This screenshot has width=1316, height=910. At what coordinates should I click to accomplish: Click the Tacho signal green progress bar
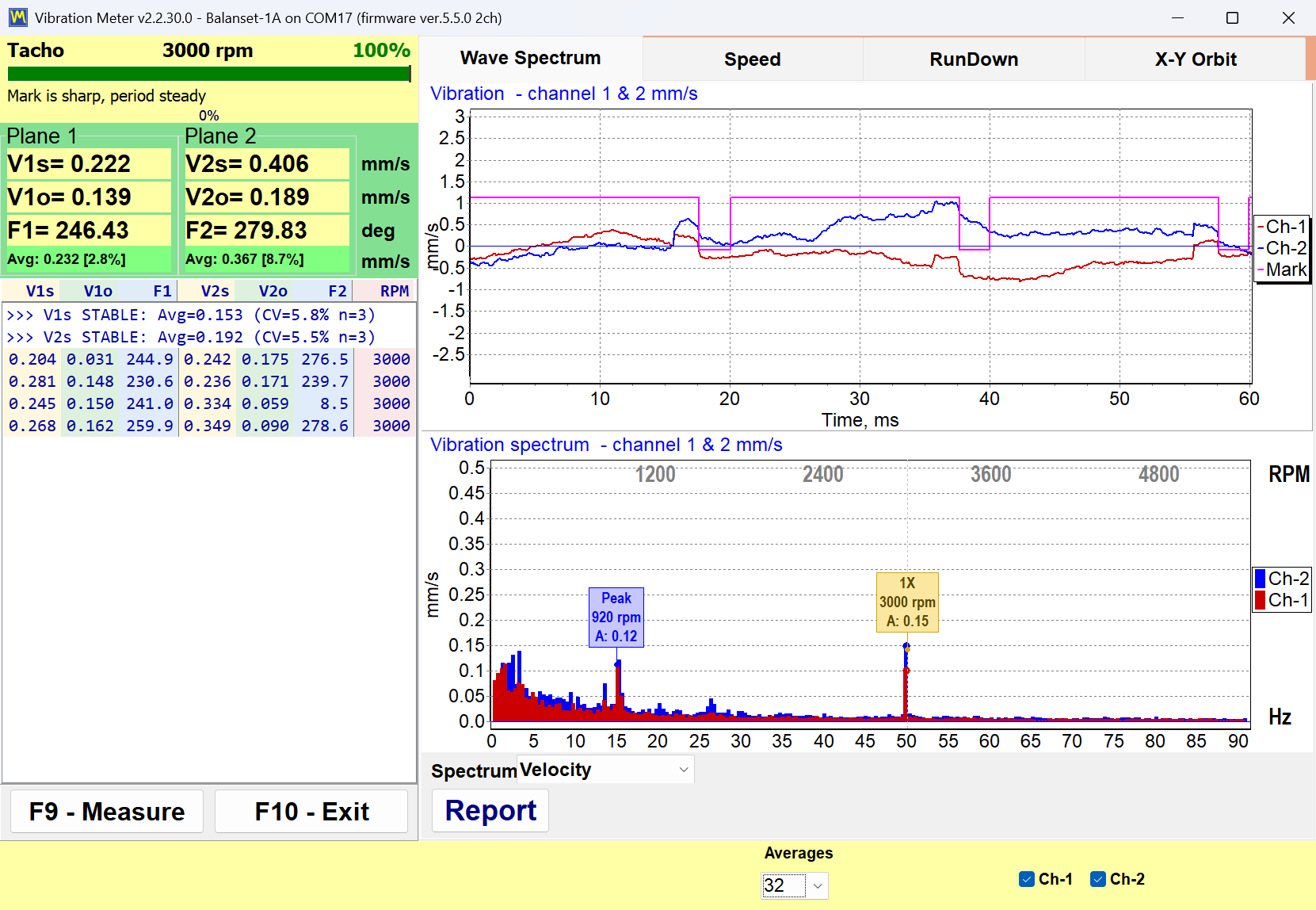[x=209, y=74]
